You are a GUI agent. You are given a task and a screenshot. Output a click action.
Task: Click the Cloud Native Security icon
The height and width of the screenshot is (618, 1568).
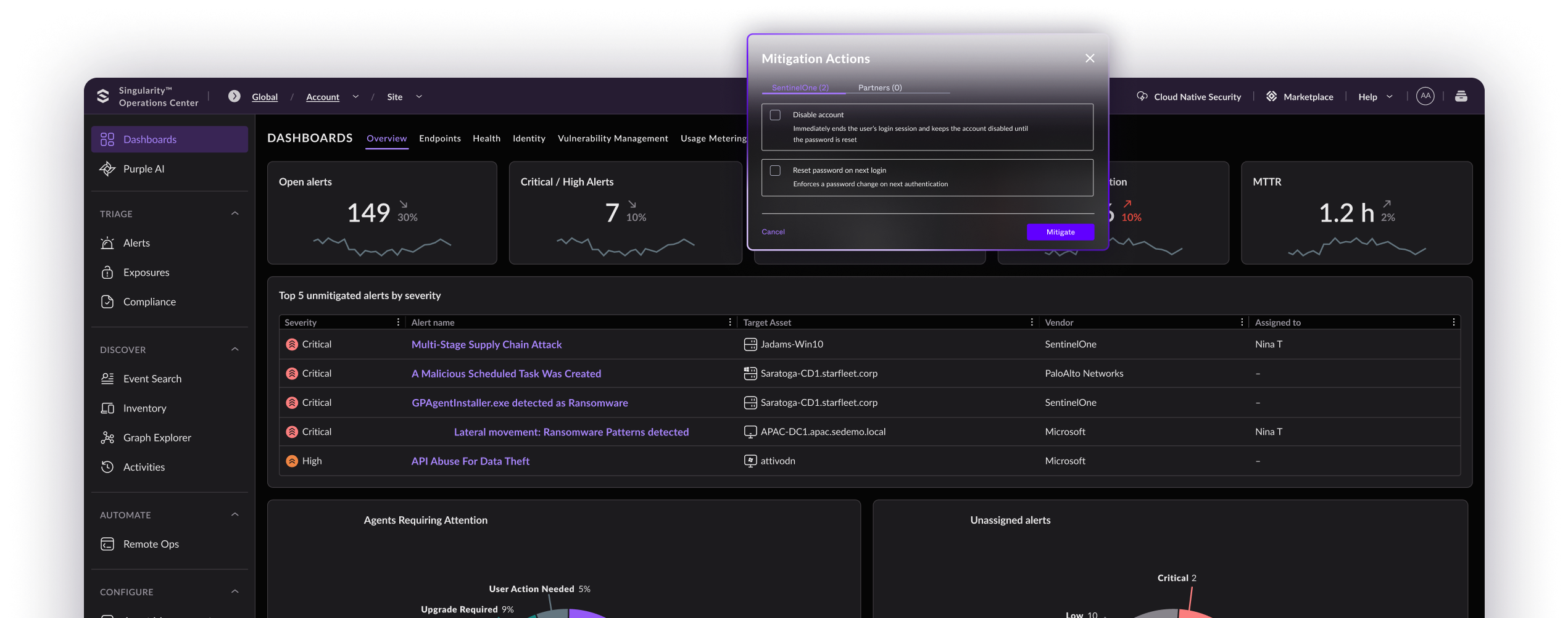[x=1142, y=97]
